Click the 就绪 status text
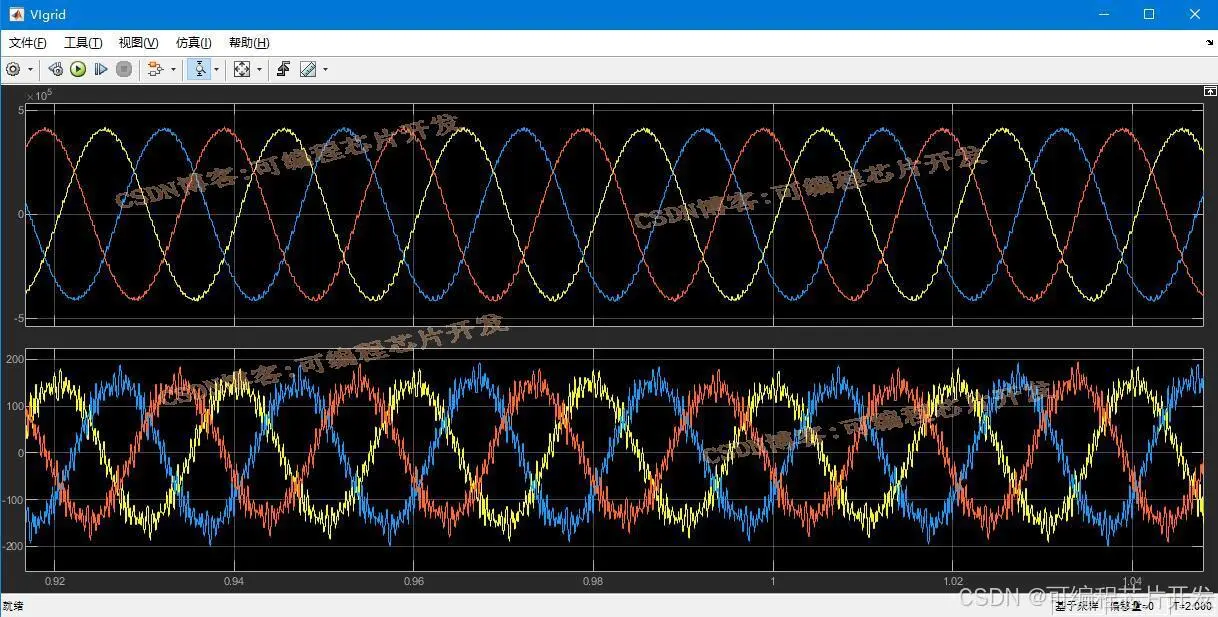The height and width of the screenshot is (617, 1218). [x=13, y=606]
